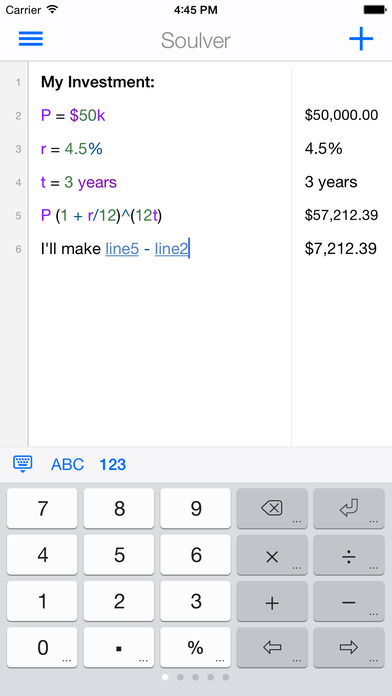The image size is (392, 696).
Task: Move cursor left with arrow key
Action: coord(272,648)
